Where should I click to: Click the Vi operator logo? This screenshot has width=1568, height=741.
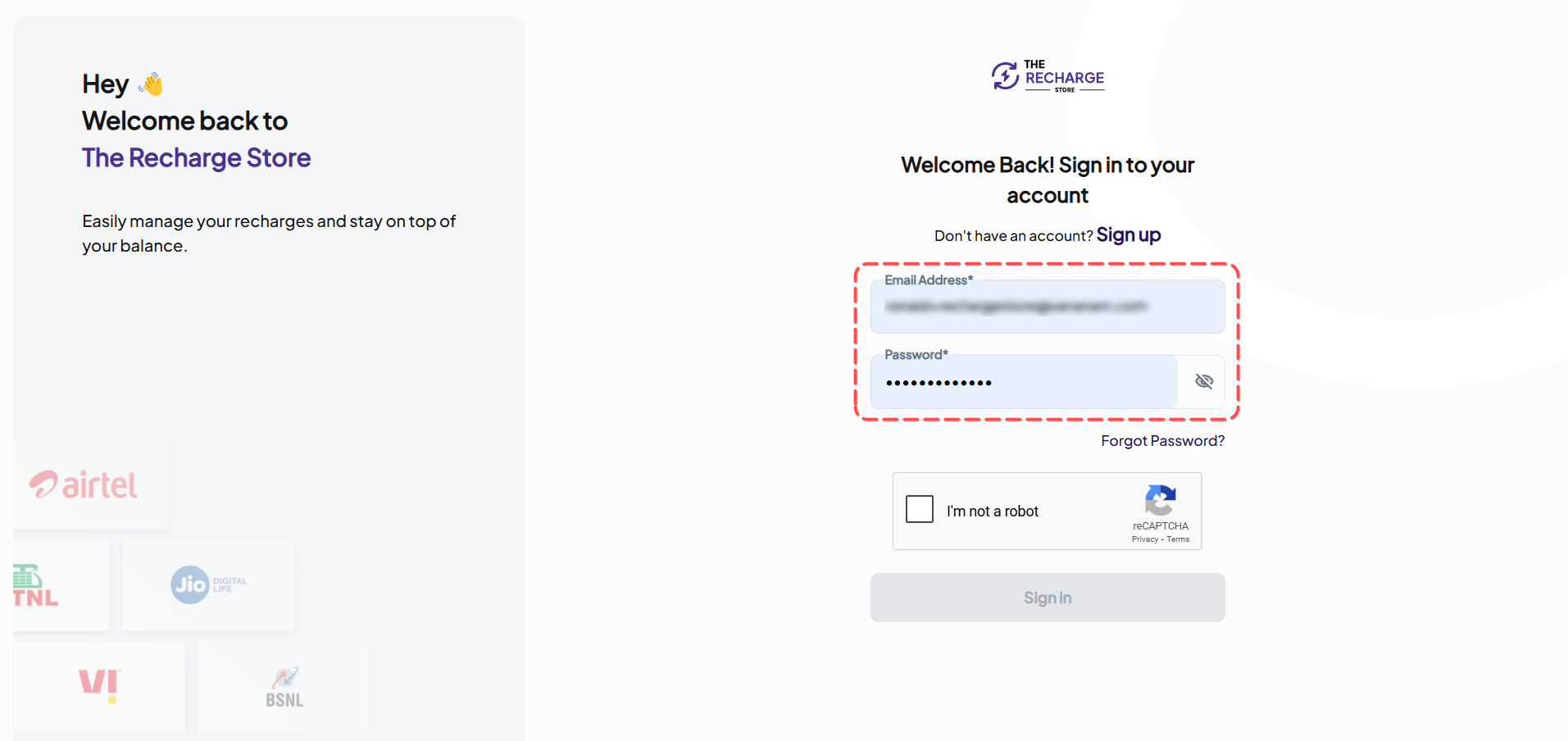(100, 686)
